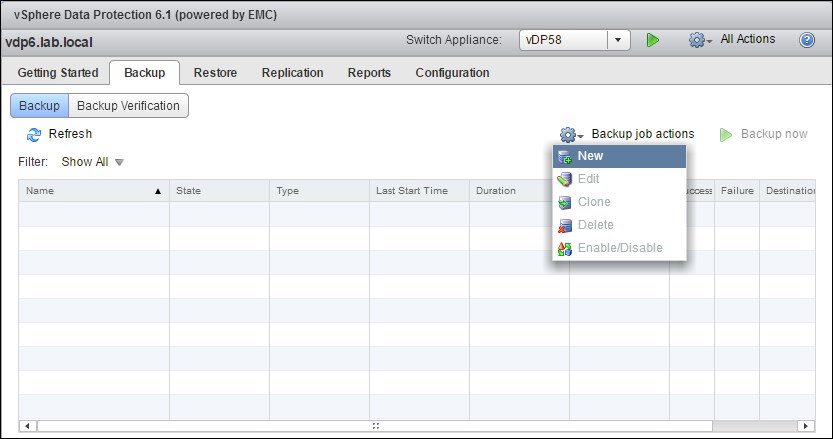833x439 pixels.
Task: Open the Configuration tab
Action: click(x=452, y=73)
